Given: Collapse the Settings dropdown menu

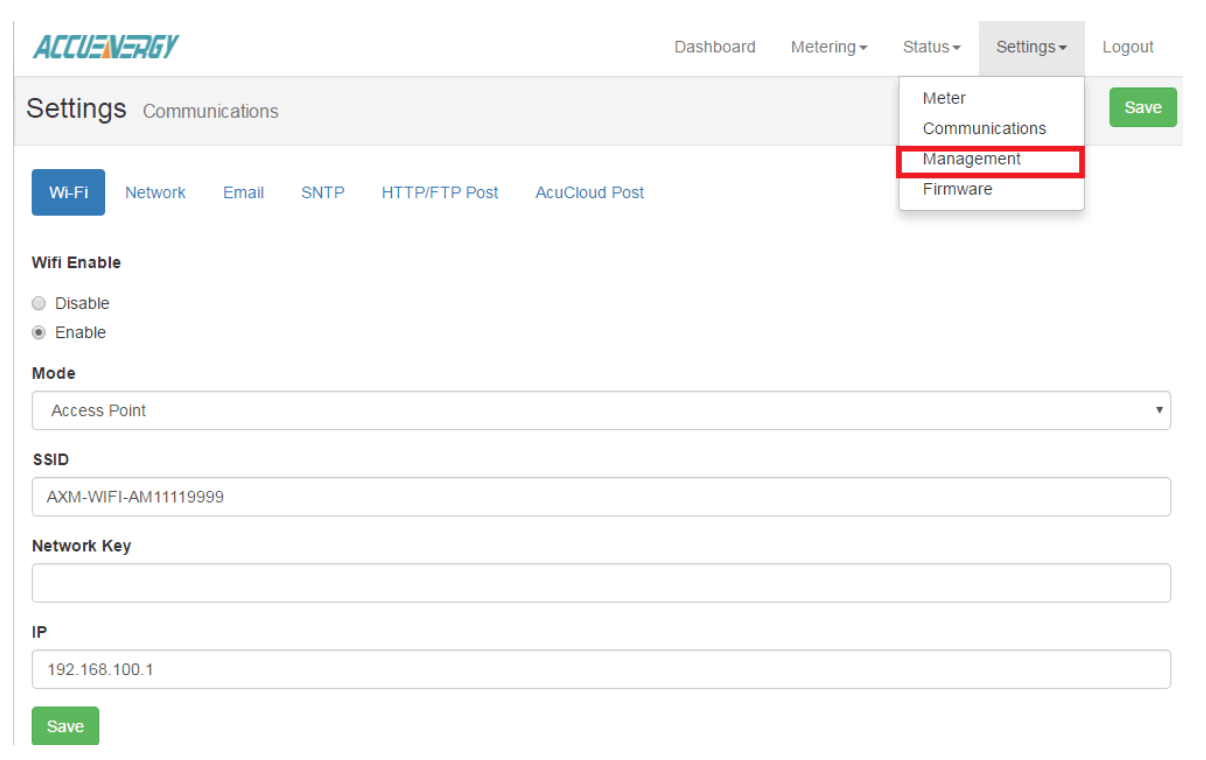Looking at the screenshot, I should [1031, 47].
